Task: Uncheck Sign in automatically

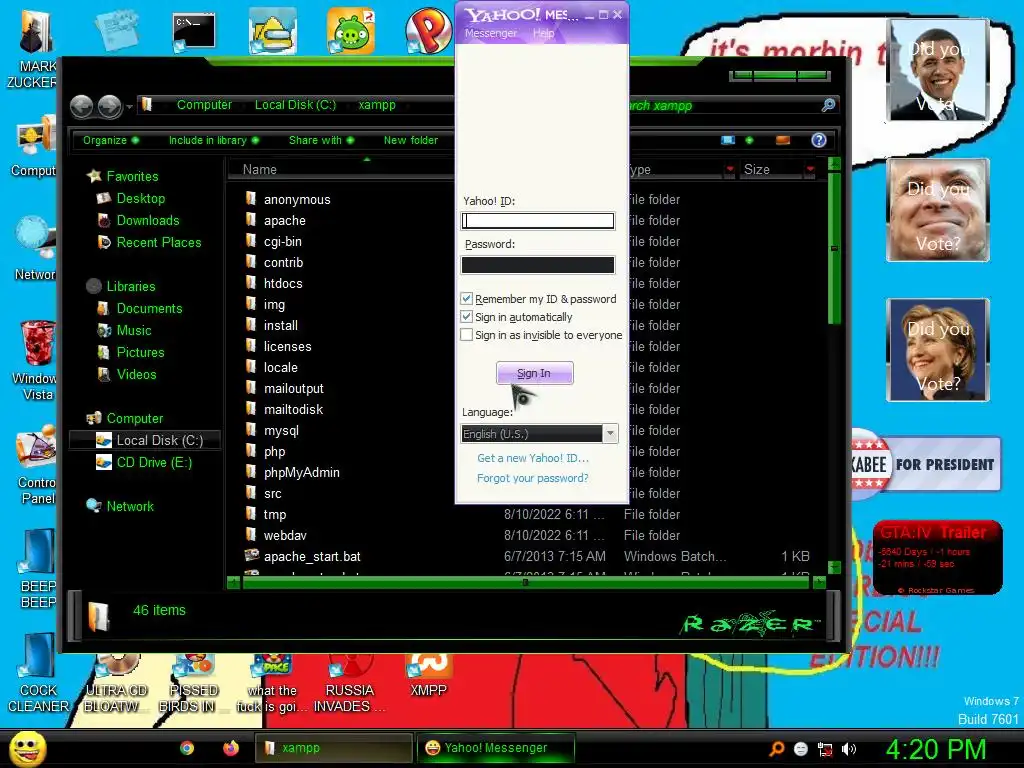Action: [x=466, y=317]
